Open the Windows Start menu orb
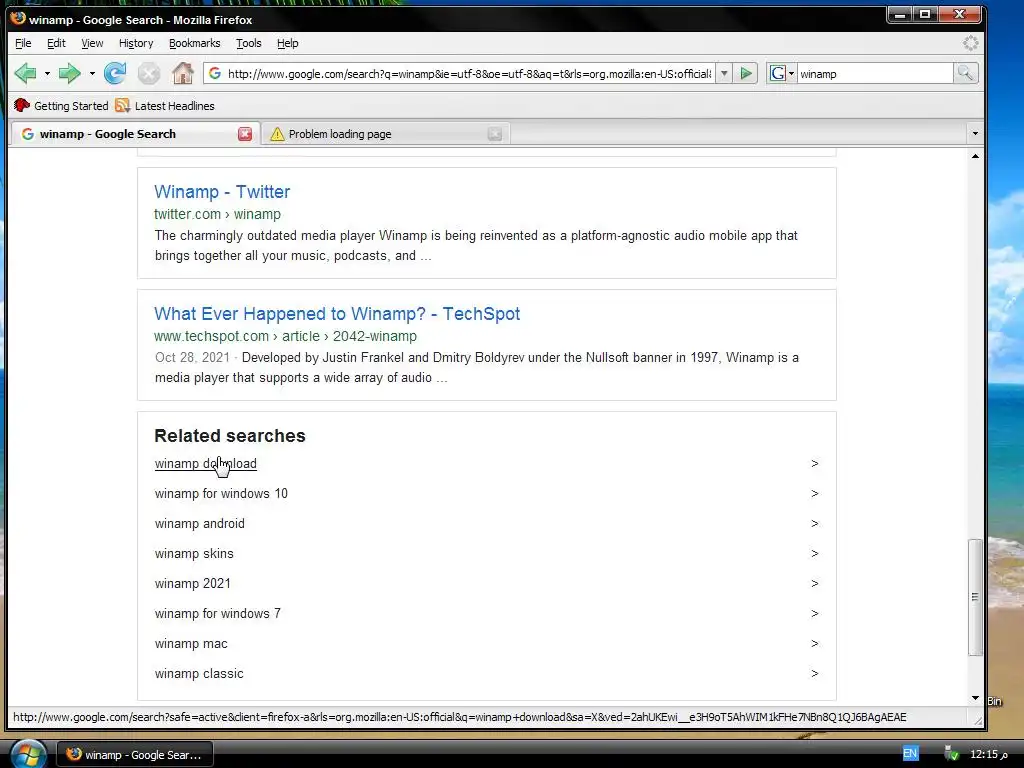Screen dimensions: 1024x768 click(27, 756)
